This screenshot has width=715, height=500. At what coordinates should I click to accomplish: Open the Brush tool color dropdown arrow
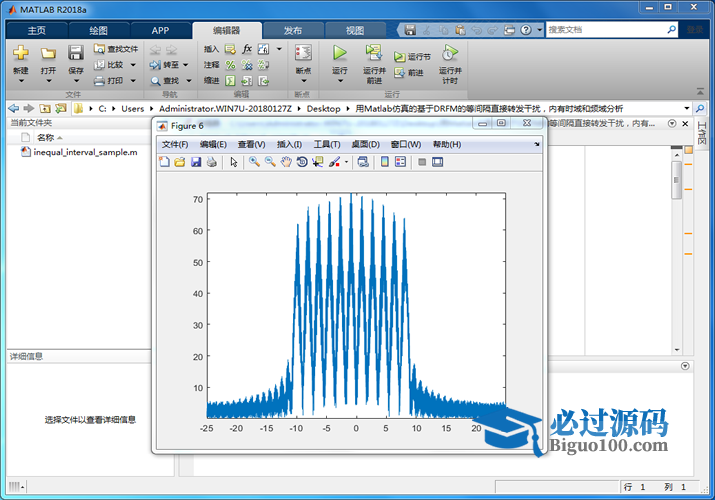click(346, 162)
